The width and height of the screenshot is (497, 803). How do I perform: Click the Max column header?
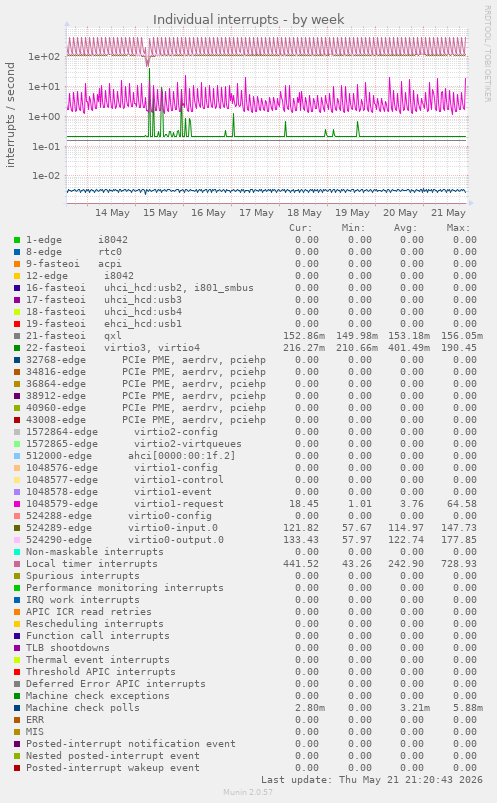pos(458,228)
